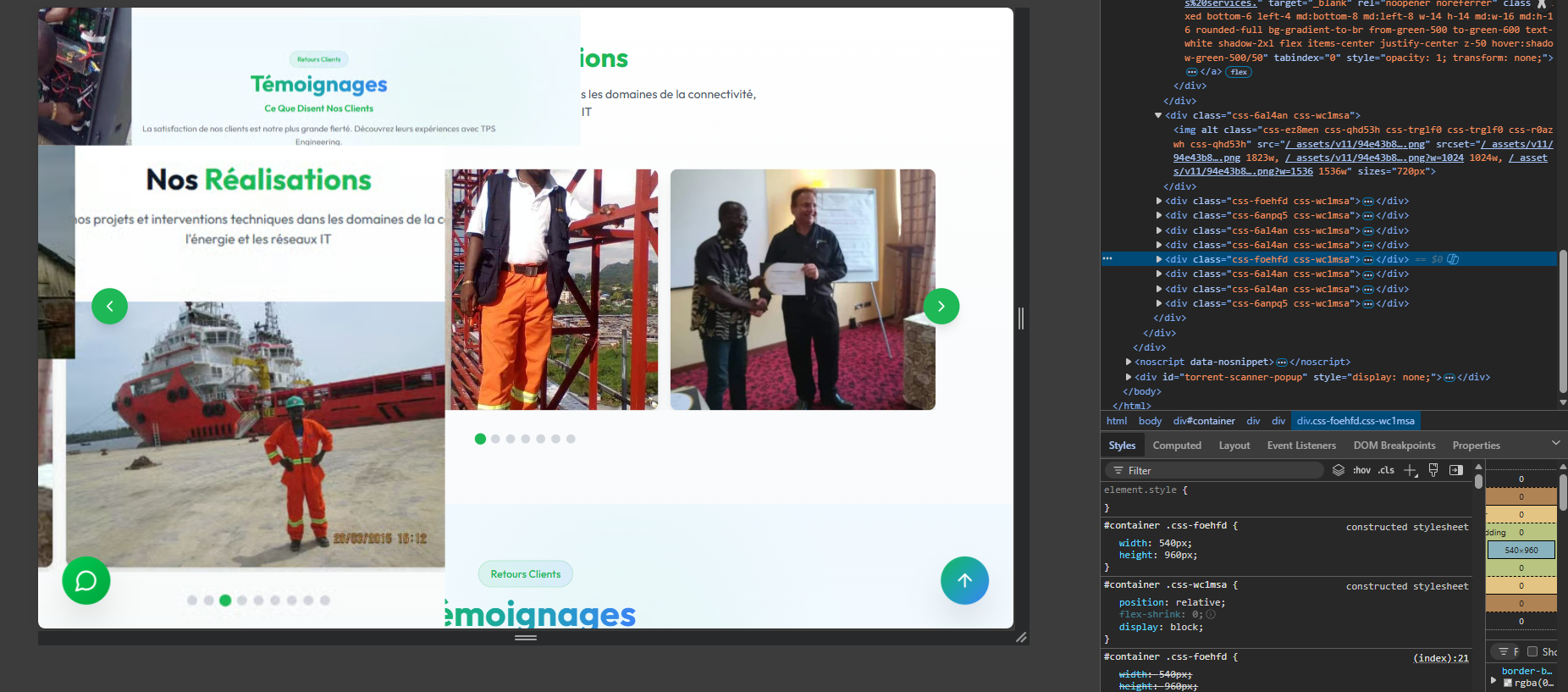Viewport: 1568px width, 692px height.
Task: Open the CSS layers view icon
Action: tap(1339, 470)
